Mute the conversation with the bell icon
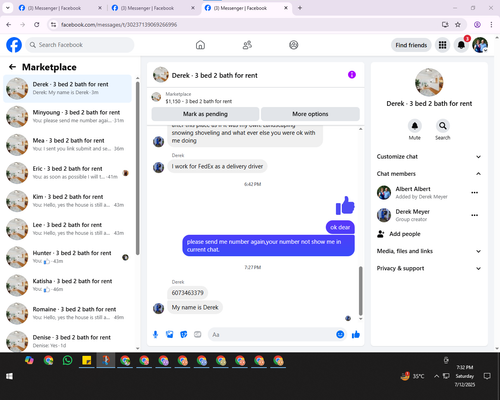 point(415,126)
